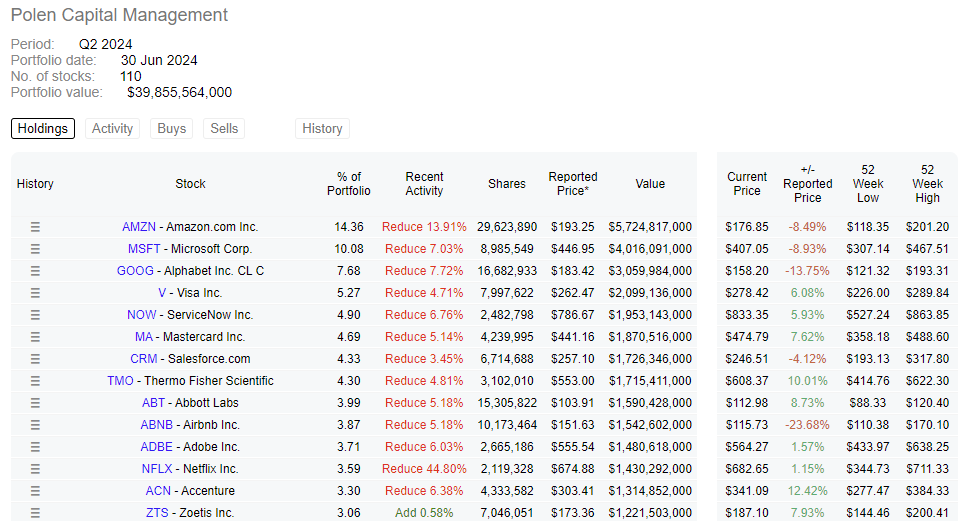Image resolution: width=961 pixels, height=521 pixels.
Task: Open the ABT ticker link
Action: (153, 403)
